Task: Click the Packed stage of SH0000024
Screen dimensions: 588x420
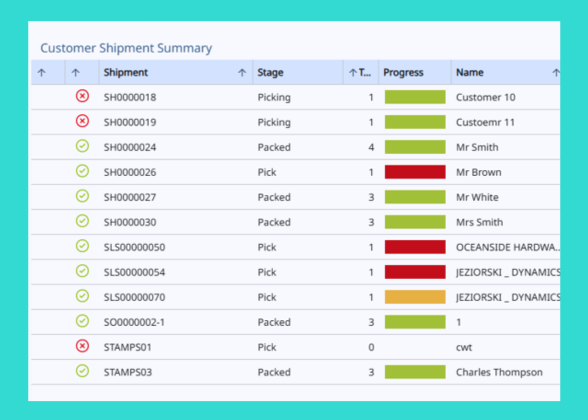Action: point(274,147)
